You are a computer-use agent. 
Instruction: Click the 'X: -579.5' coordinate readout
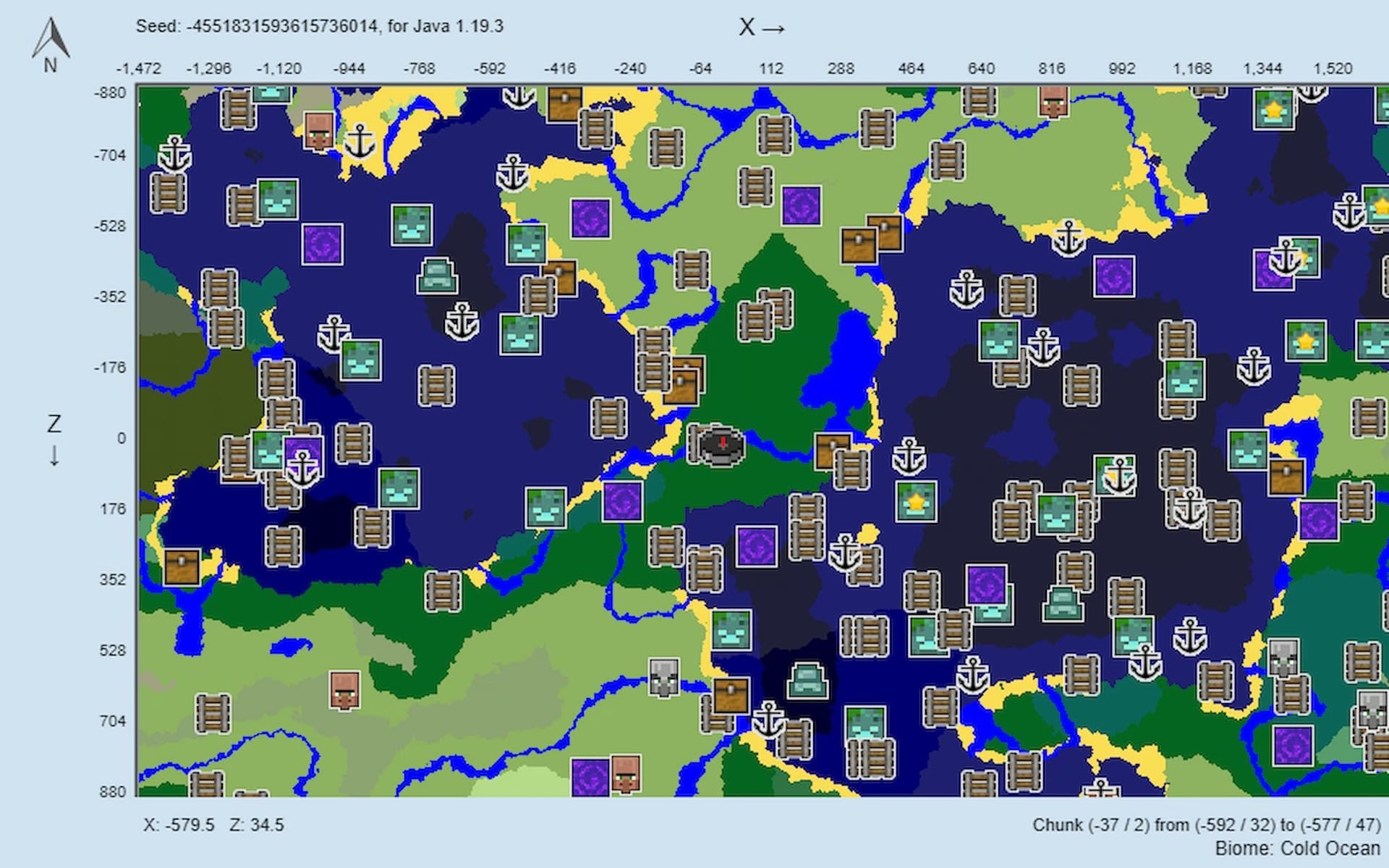tap(179, 825)
